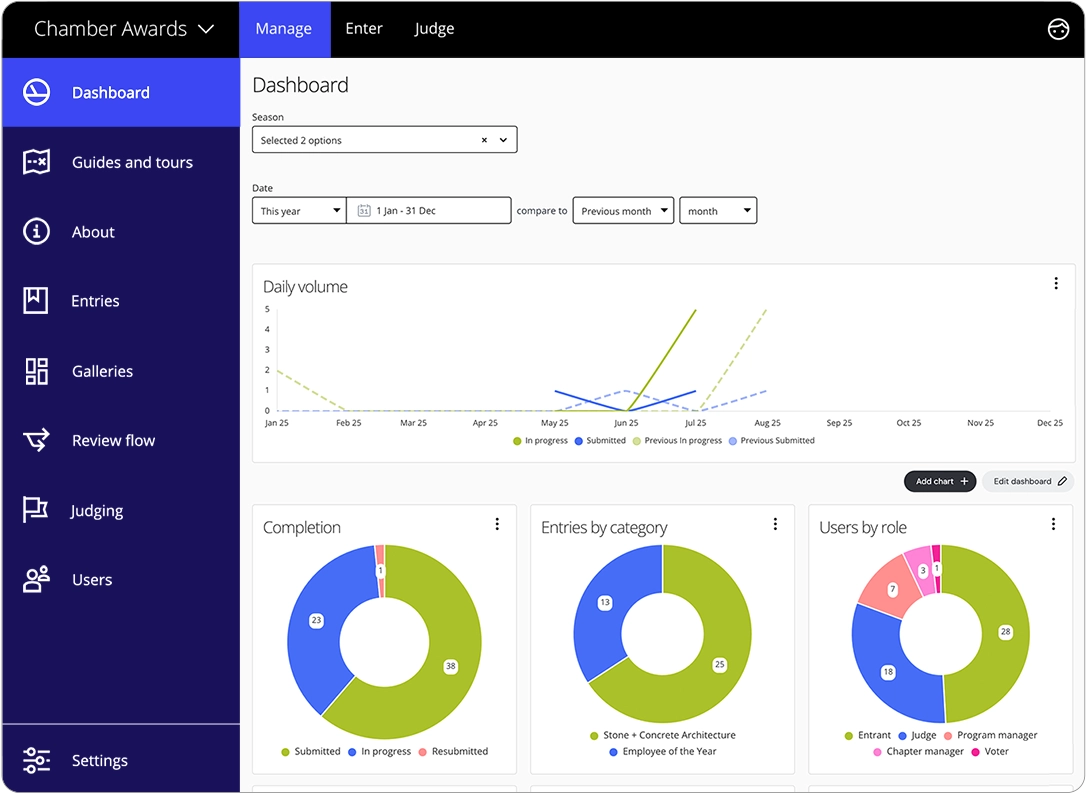Viewport: 1086px width, 797px height.
Task: Click the Guides and tours map icon
Action: pos(37,162)
